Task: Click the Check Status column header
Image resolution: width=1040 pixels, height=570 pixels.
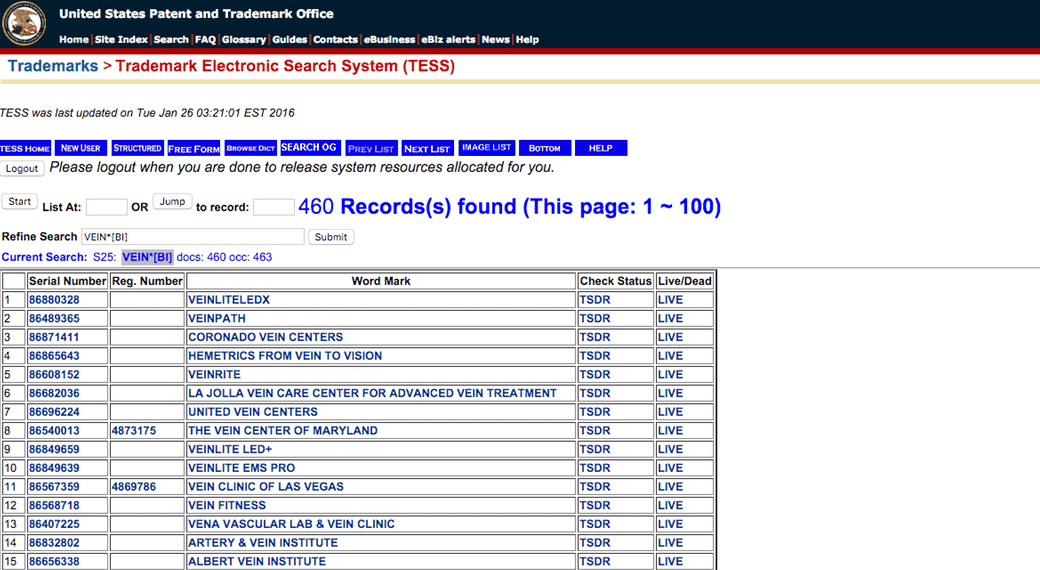Action: [x=616, y=281]
